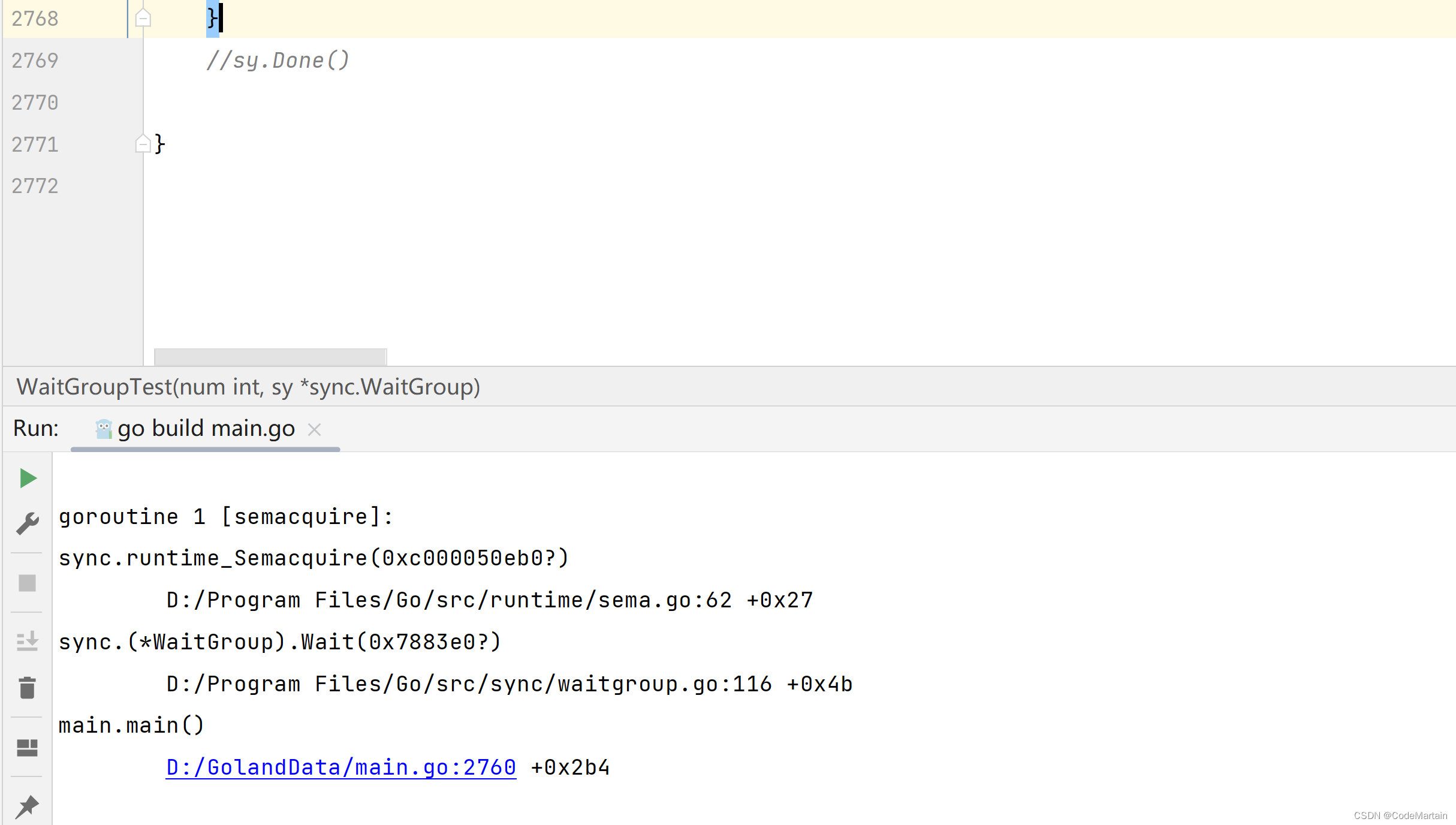This screenshot has width=1456, height=825.
Task: Click the waitgroup.go:116 path line
Action: (510, 684)
